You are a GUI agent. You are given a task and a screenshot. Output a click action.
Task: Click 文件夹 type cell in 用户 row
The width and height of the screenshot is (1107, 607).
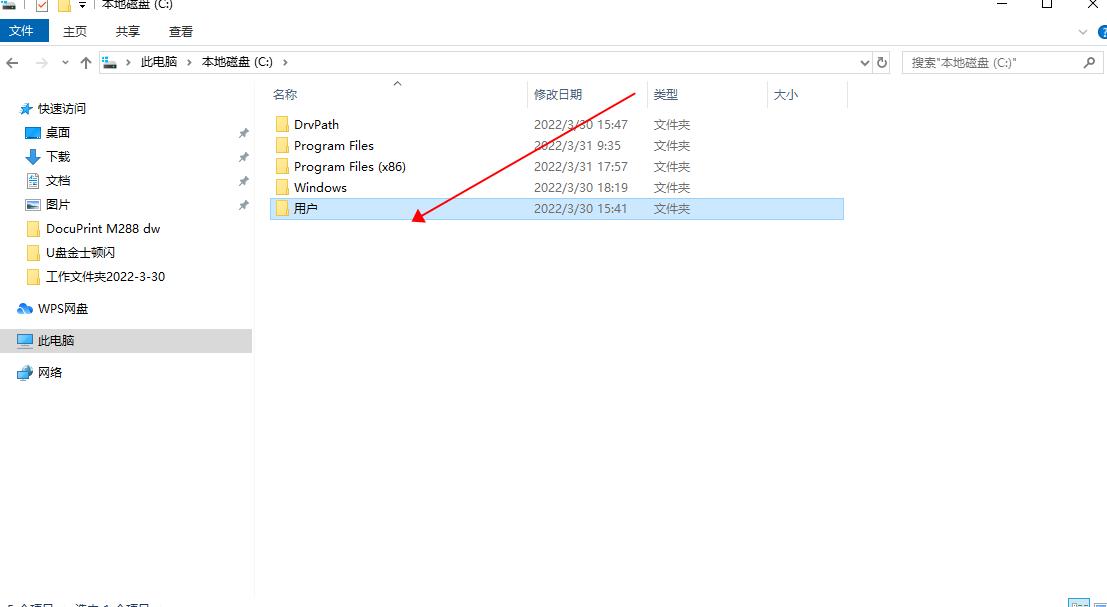[x=671, y=209]
